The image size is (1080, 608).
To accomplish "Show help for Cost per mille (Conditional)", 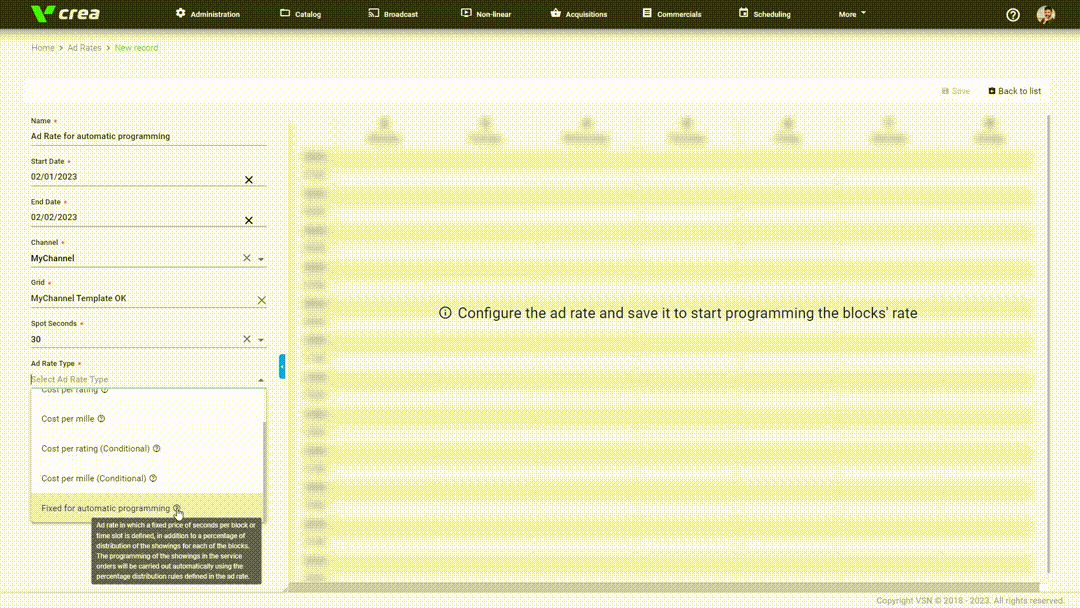I will tap(153, 479).
